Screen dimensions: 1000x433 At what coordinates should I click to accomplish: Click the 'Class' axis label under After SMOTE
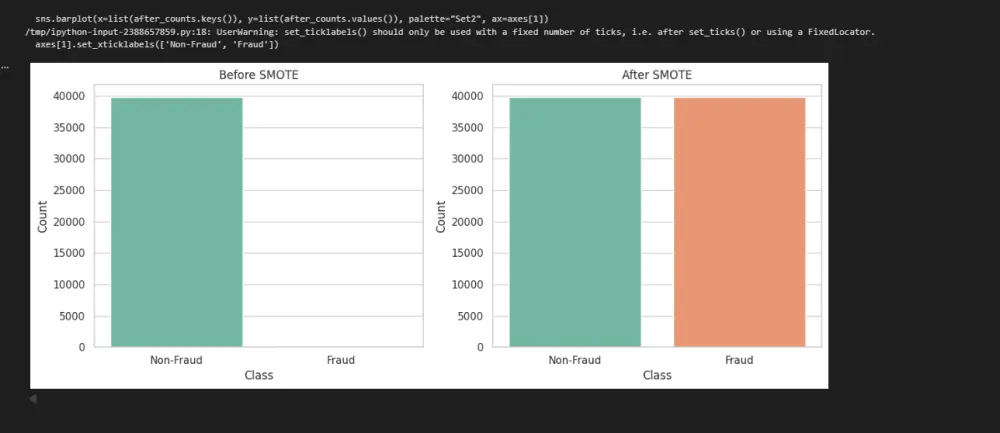point(656,375)
